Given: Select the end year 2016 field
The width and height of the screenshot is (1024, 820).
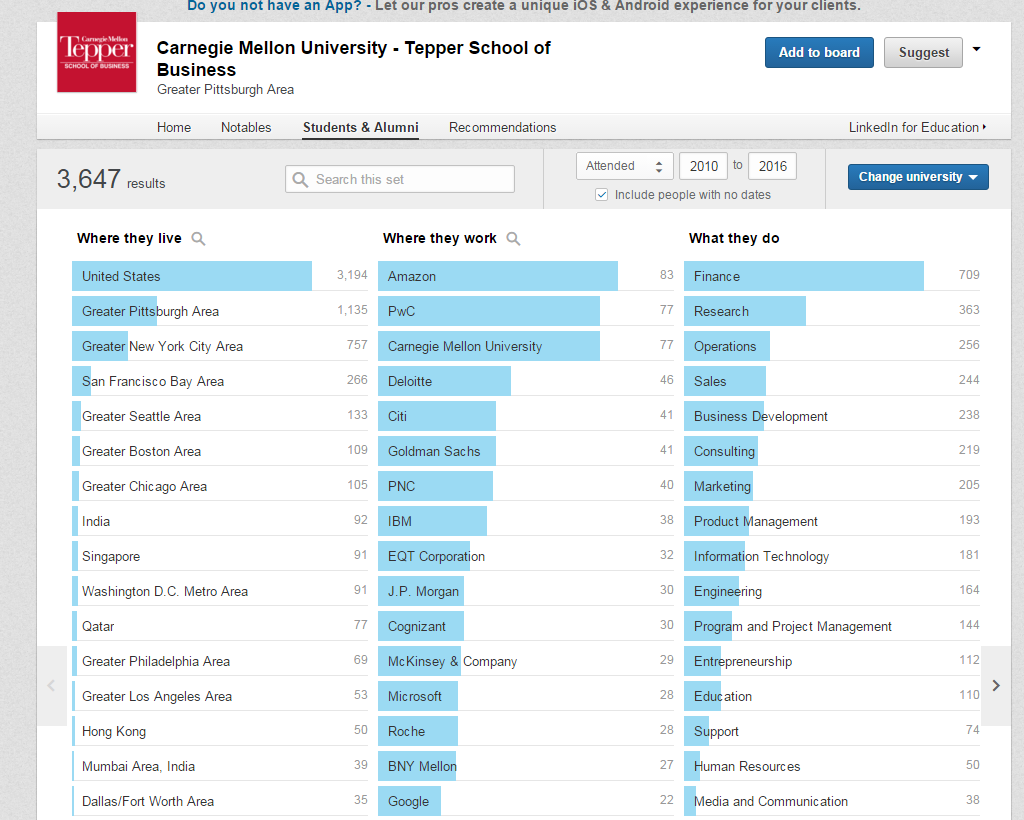Looking at the screenshot, I should pyautogui.click(x=772, y=166).
